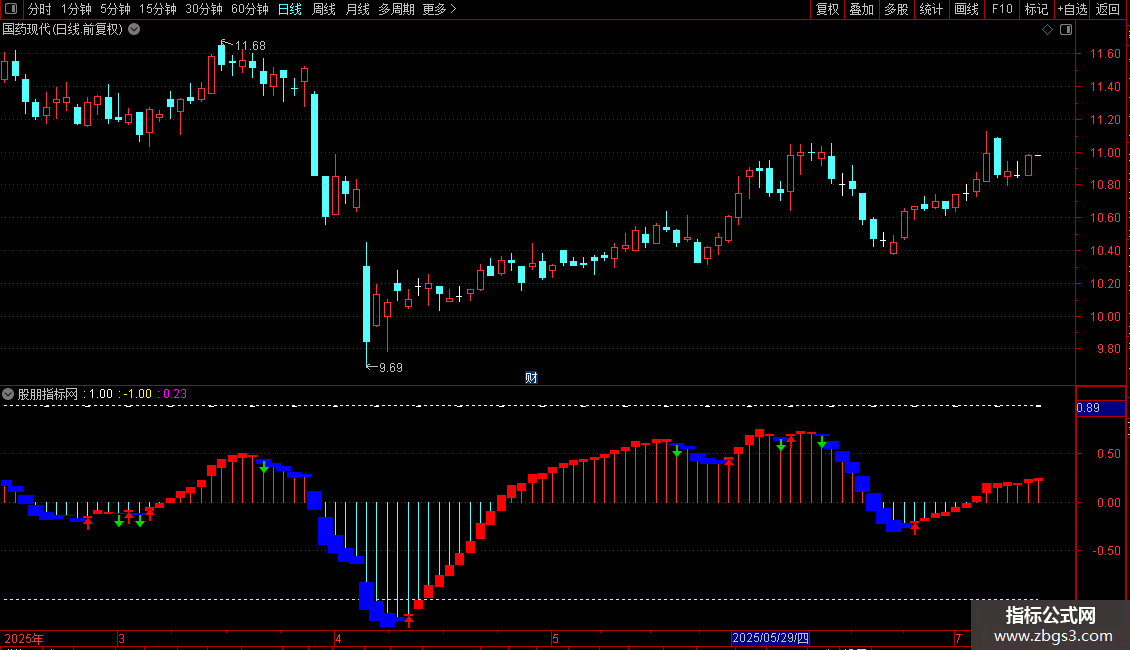Select the 15分钟 period

pyautogui.click(x=158, y=9)
